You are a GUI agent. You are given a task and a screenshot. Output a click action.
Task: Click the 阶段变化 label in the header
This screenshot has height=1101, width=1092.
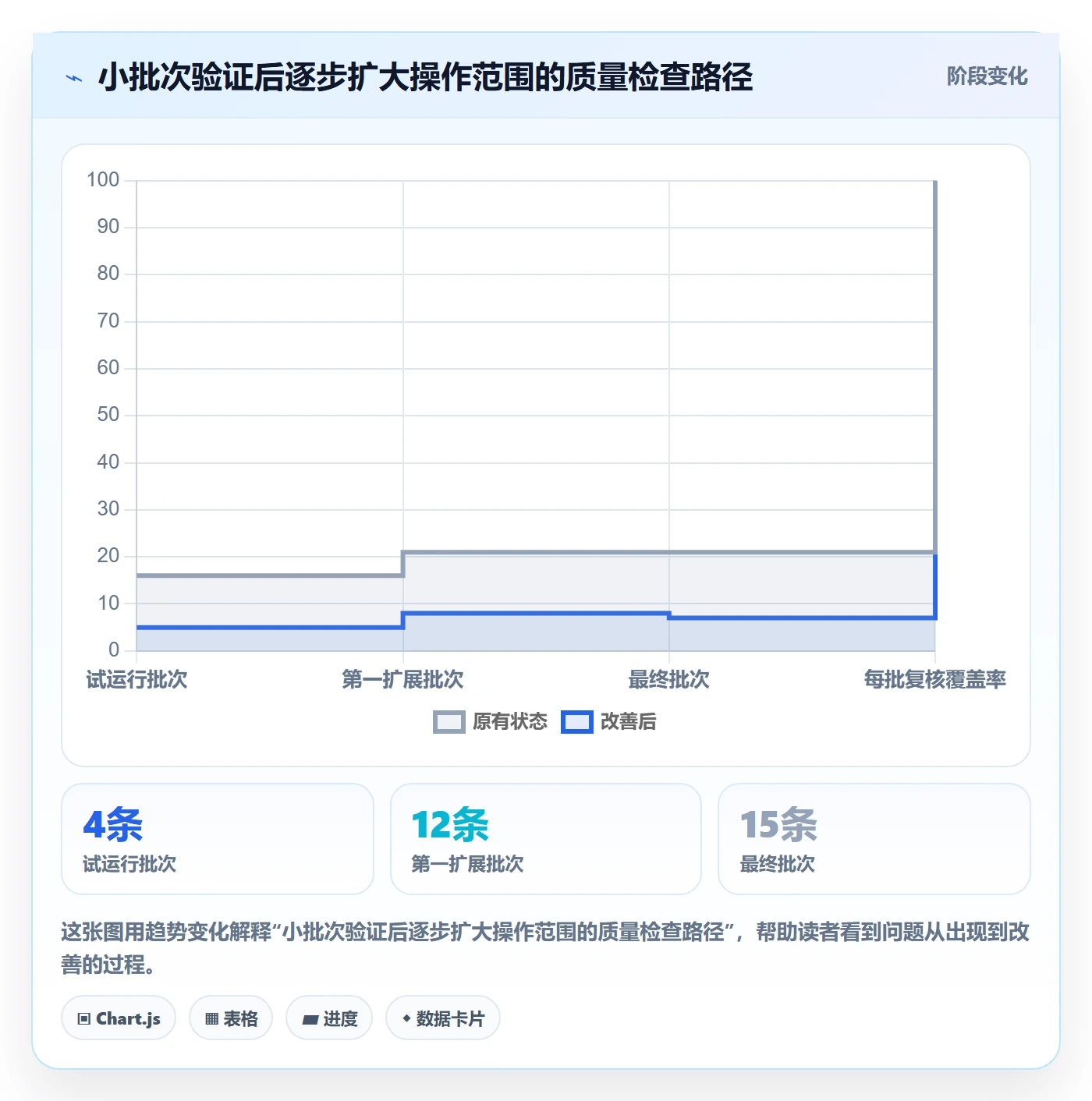pos(987,76)
